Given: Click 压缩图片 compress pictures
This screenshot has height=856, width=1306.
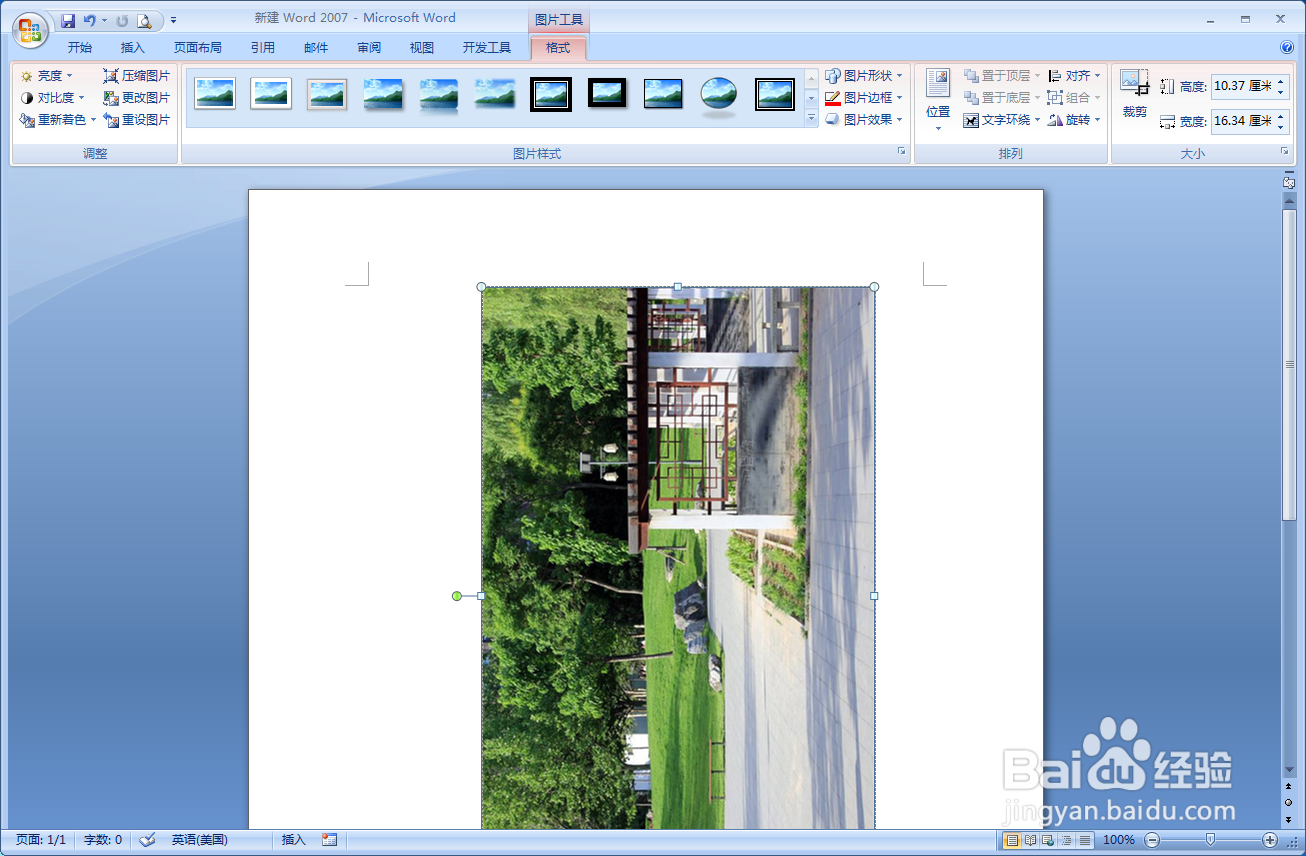Looking at the screenshot, I should pyautogui.click(x=137, y=76).
